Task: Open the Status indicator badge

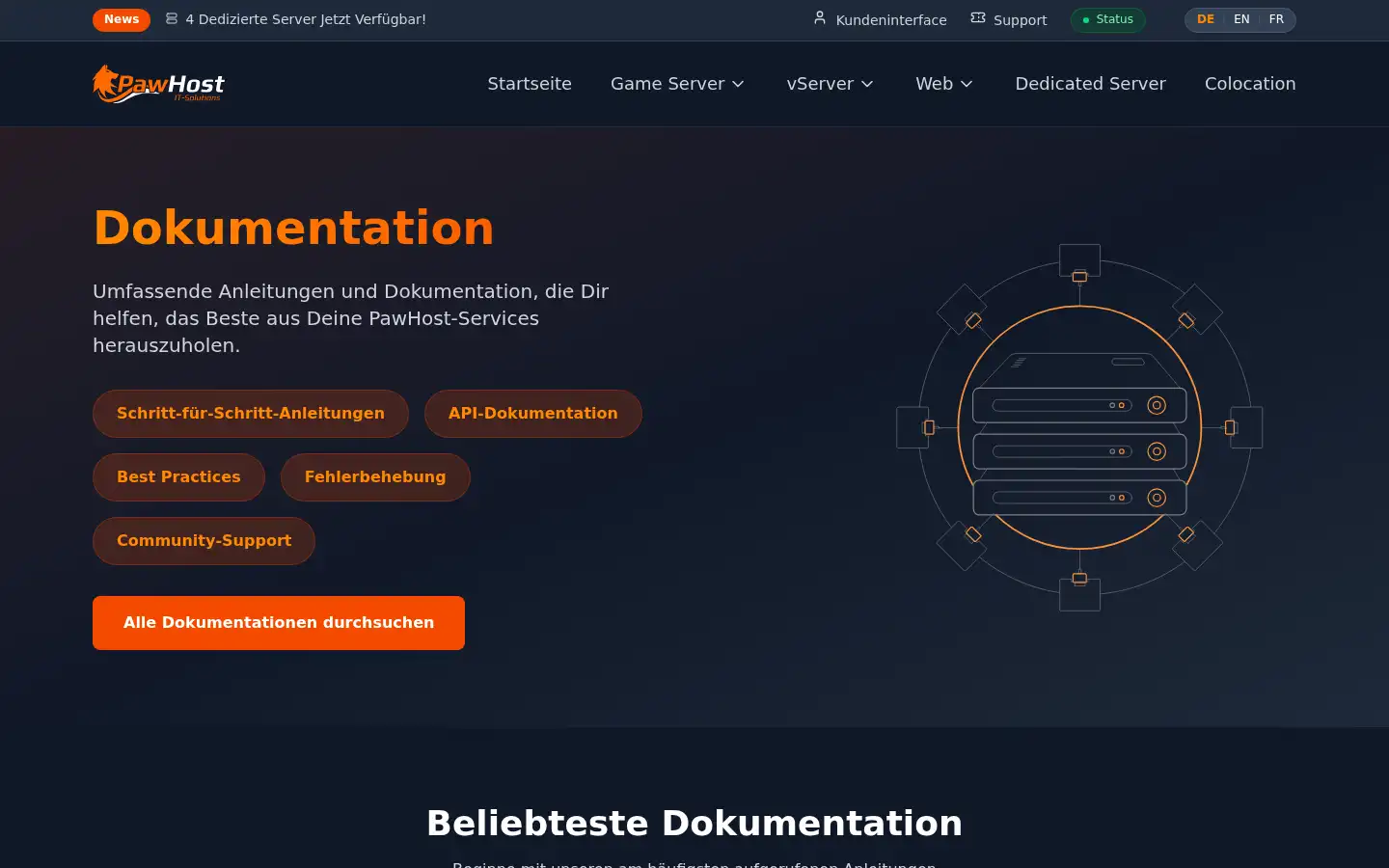Action: (1107, 19)
